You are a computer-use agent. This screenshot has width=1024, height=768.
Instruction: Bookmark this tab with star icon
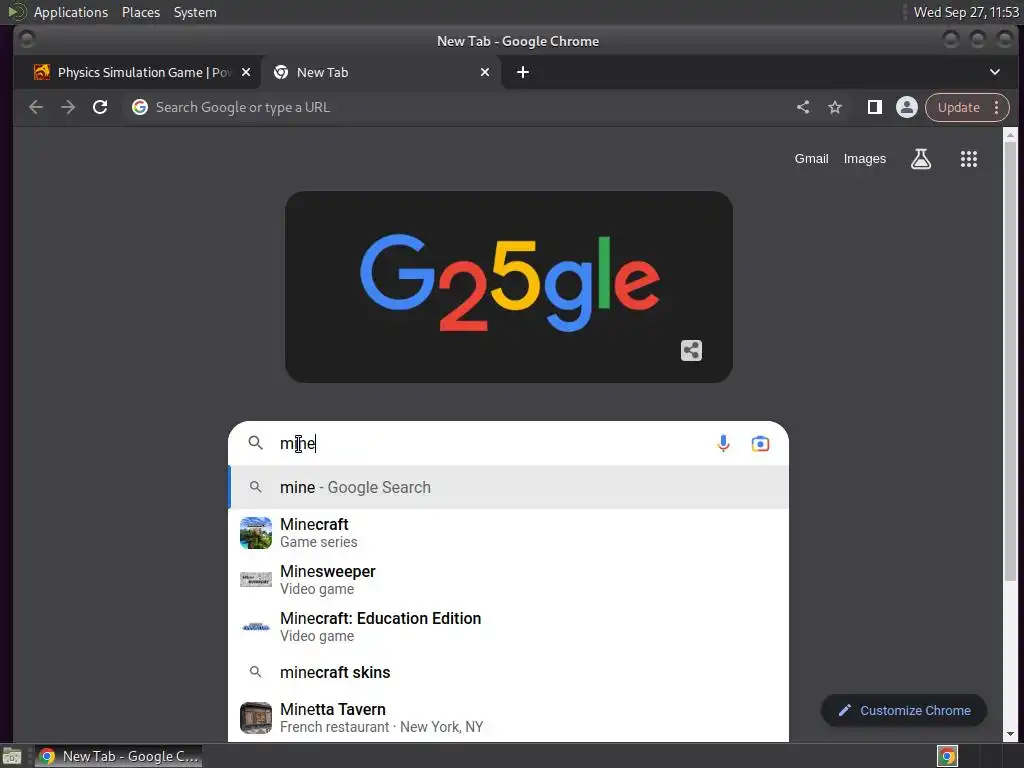tap(835, 107)
